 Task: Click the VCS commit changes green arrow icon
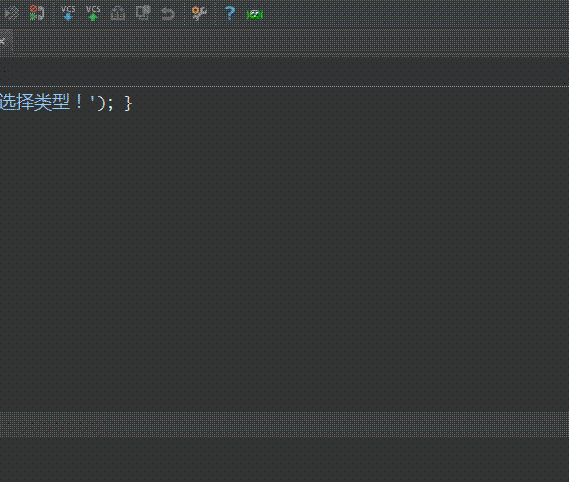click(x=93, y=13)
